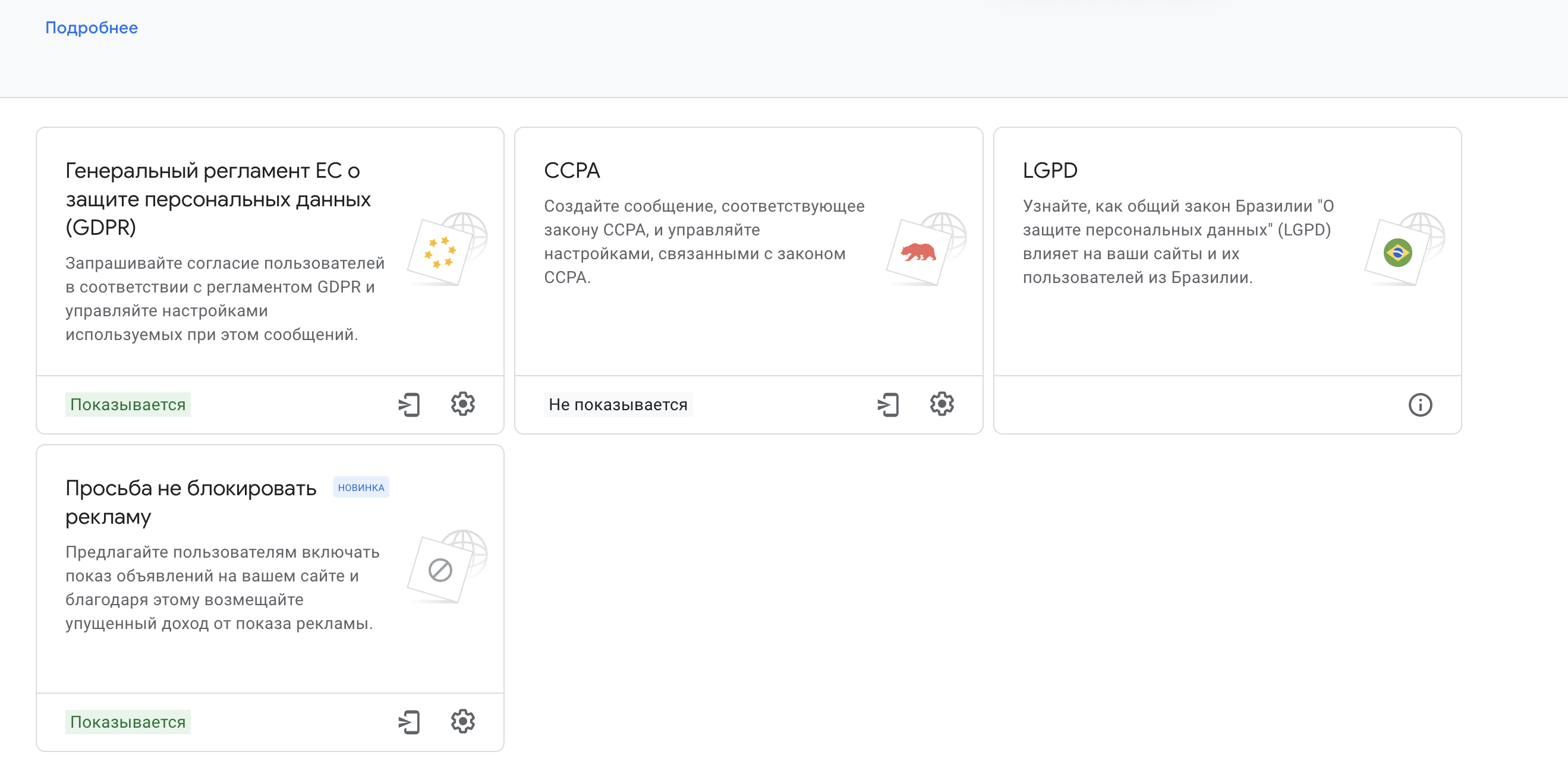Click the ad blocking prohibition illustration

pos(448,567)
